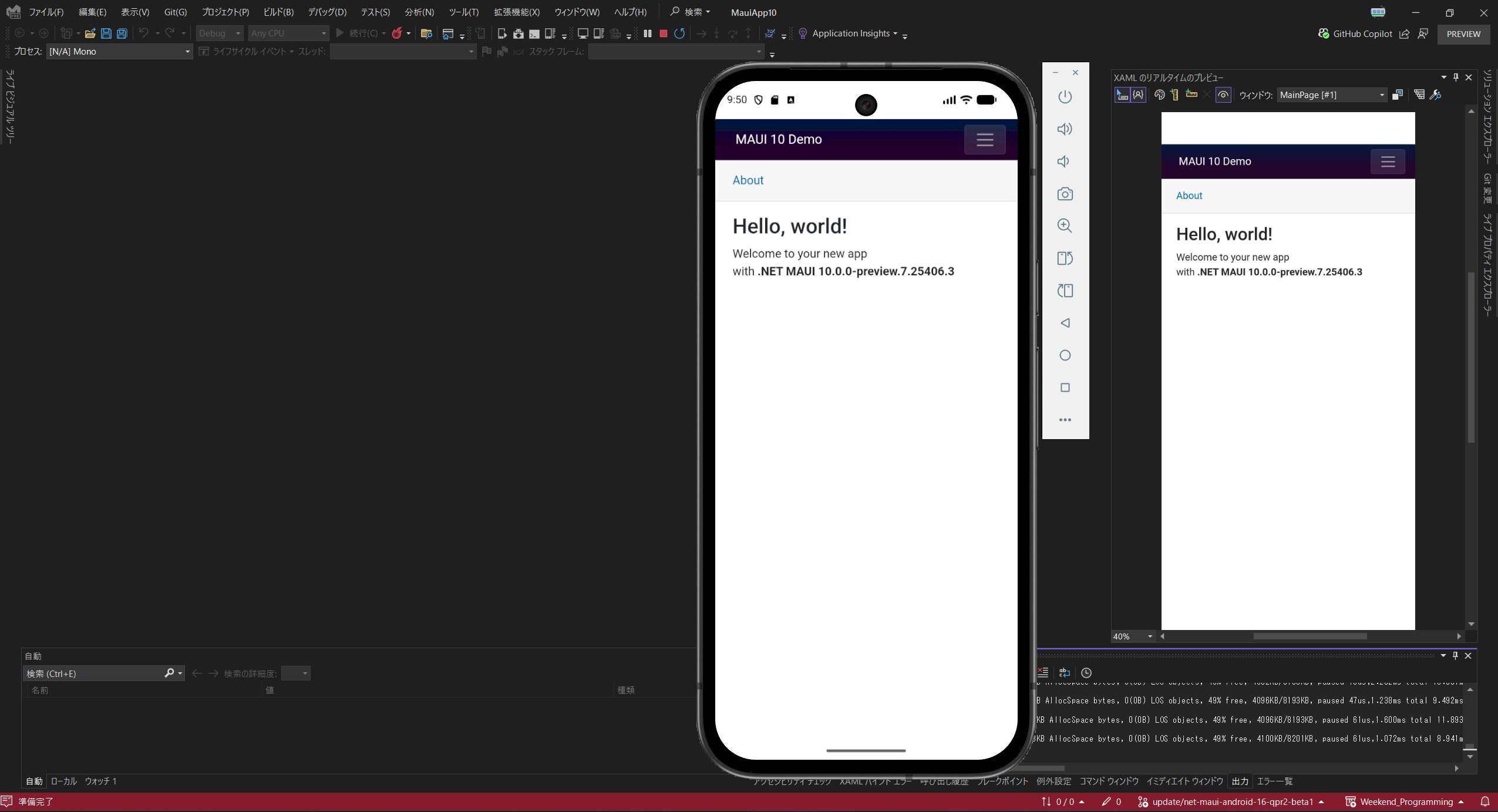Save all files with the double-disk icon
The width and height of the screenshot is (1498, 812).
coord(122,33)
